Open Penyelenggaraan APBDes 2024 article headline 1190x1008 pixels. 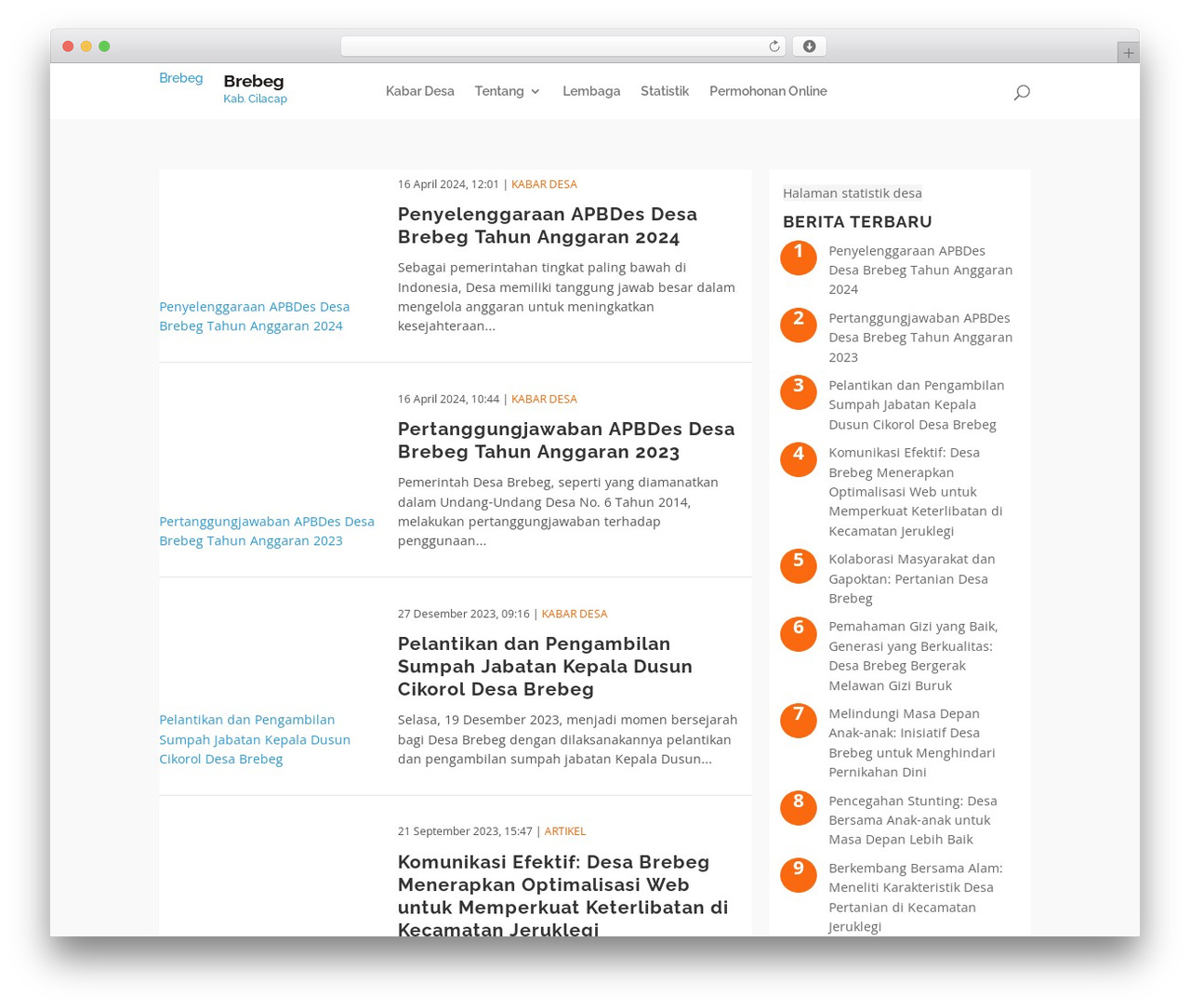548,225
